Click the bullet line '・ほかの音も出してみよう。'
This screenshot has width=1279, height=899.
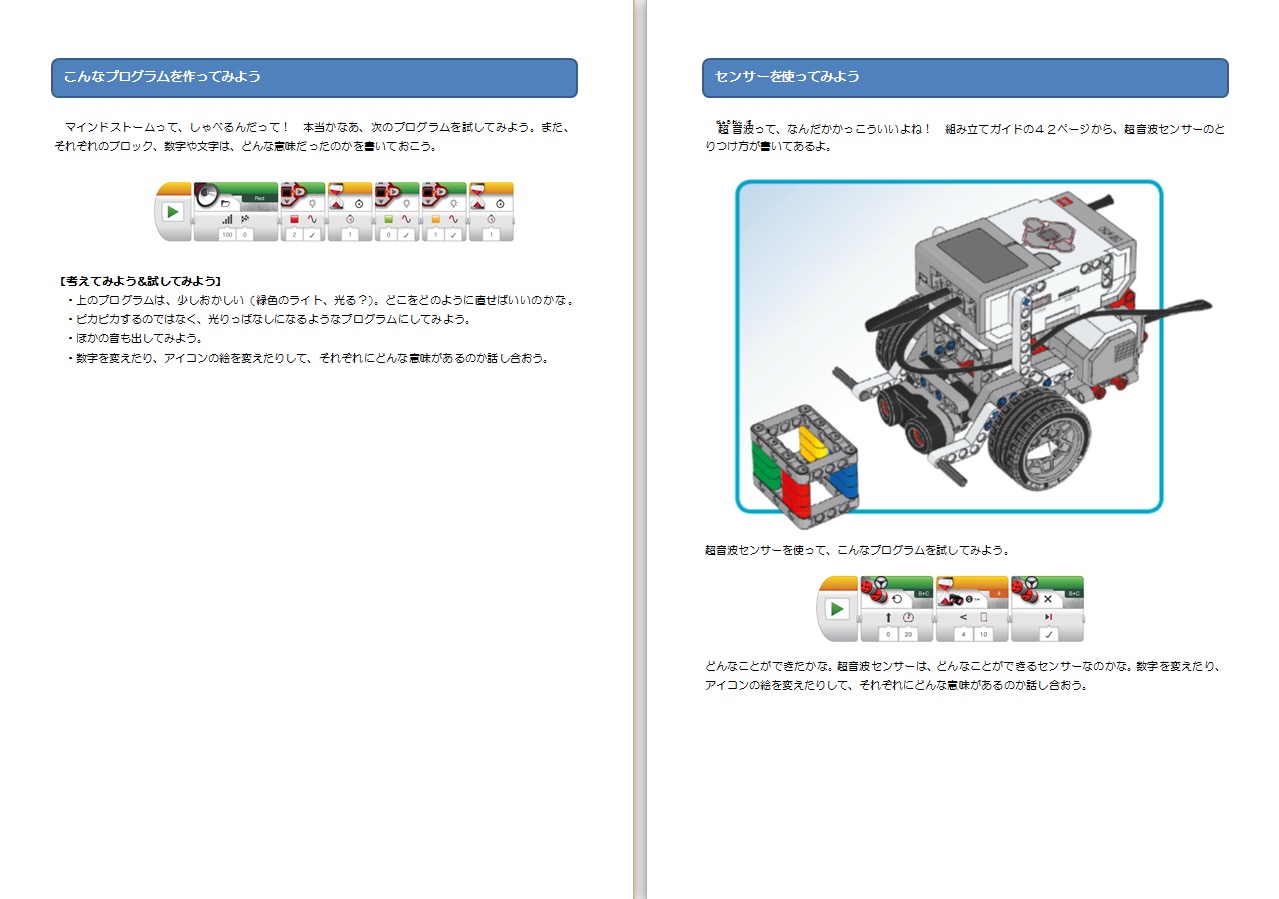pos(134,338)
